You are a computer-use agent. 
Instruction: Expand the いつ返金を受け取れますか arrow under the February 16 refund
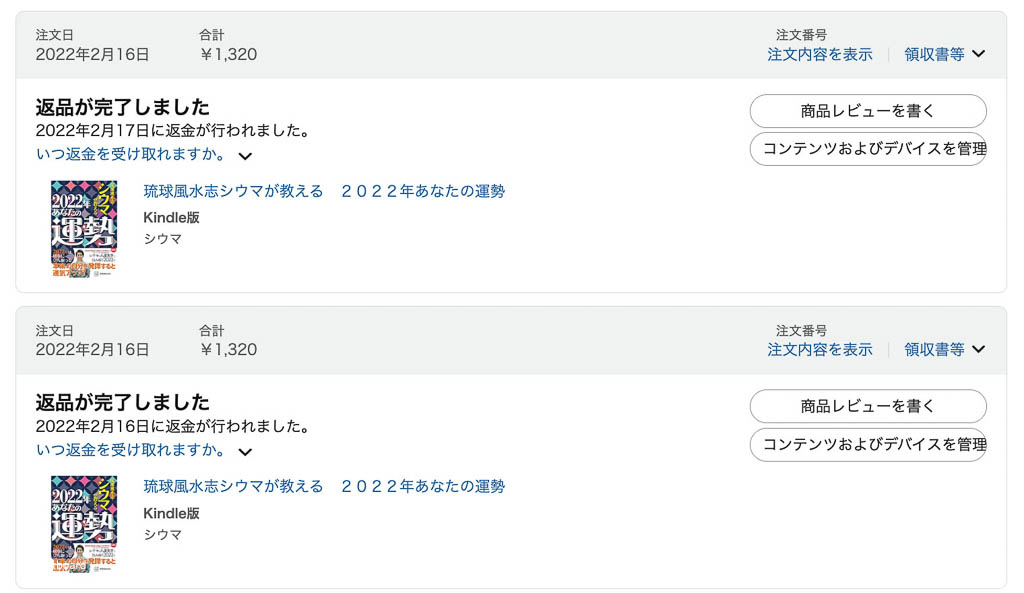[245, 452]
